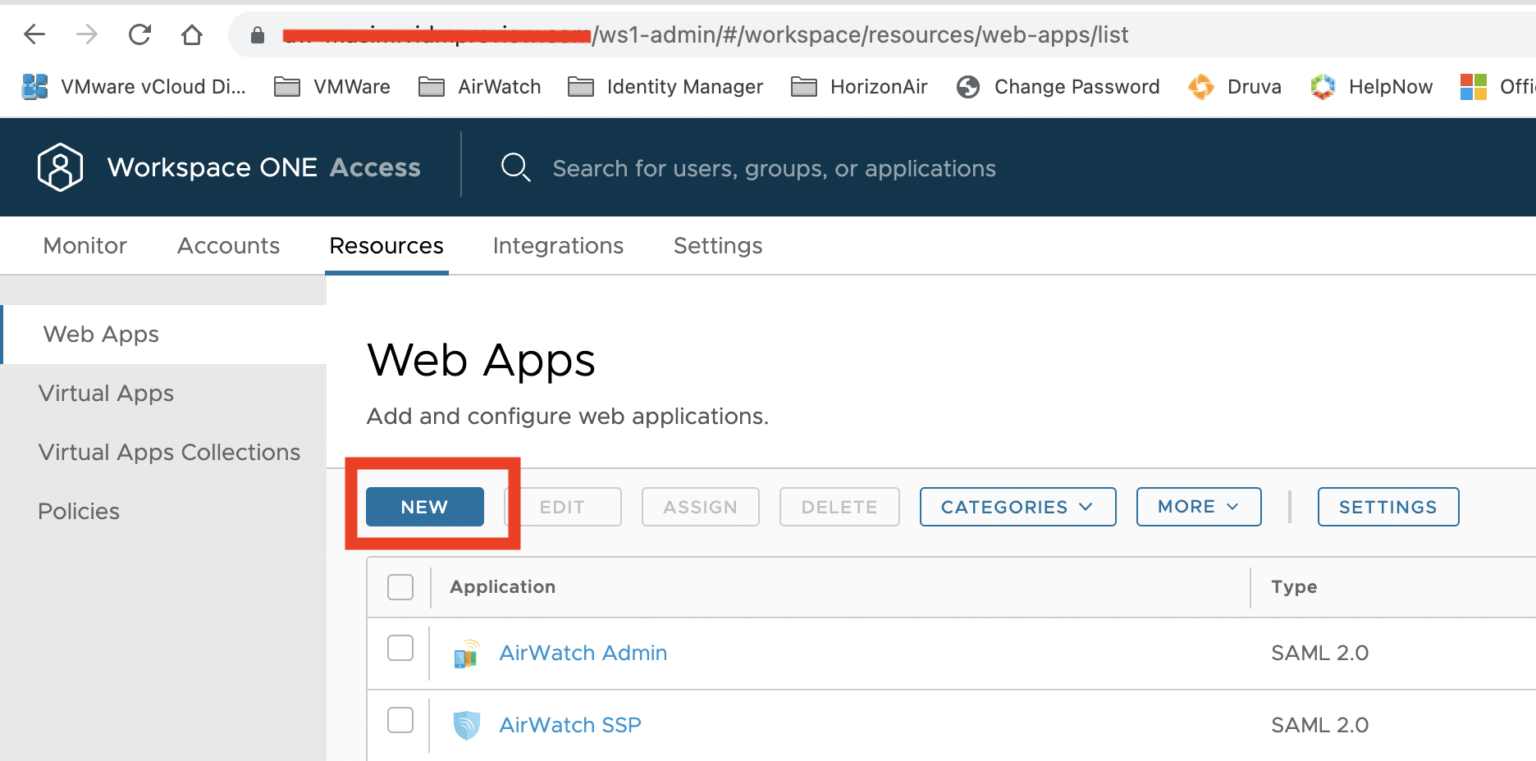Click the Change Password bookmark icon
The width and height of the screenshot is (1536, 761).
click(x=968, y=87)
